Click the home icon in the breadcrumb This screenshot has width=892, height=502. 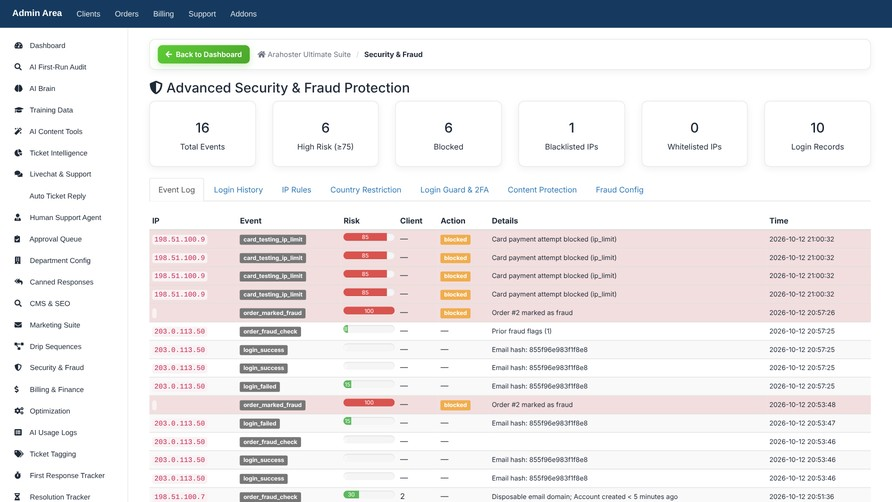pos(261,55)
